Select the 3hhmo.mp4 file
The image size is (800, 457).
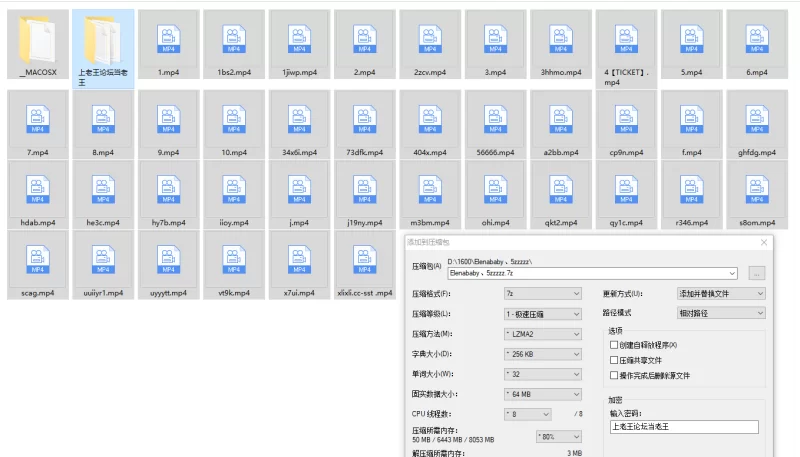561,44
